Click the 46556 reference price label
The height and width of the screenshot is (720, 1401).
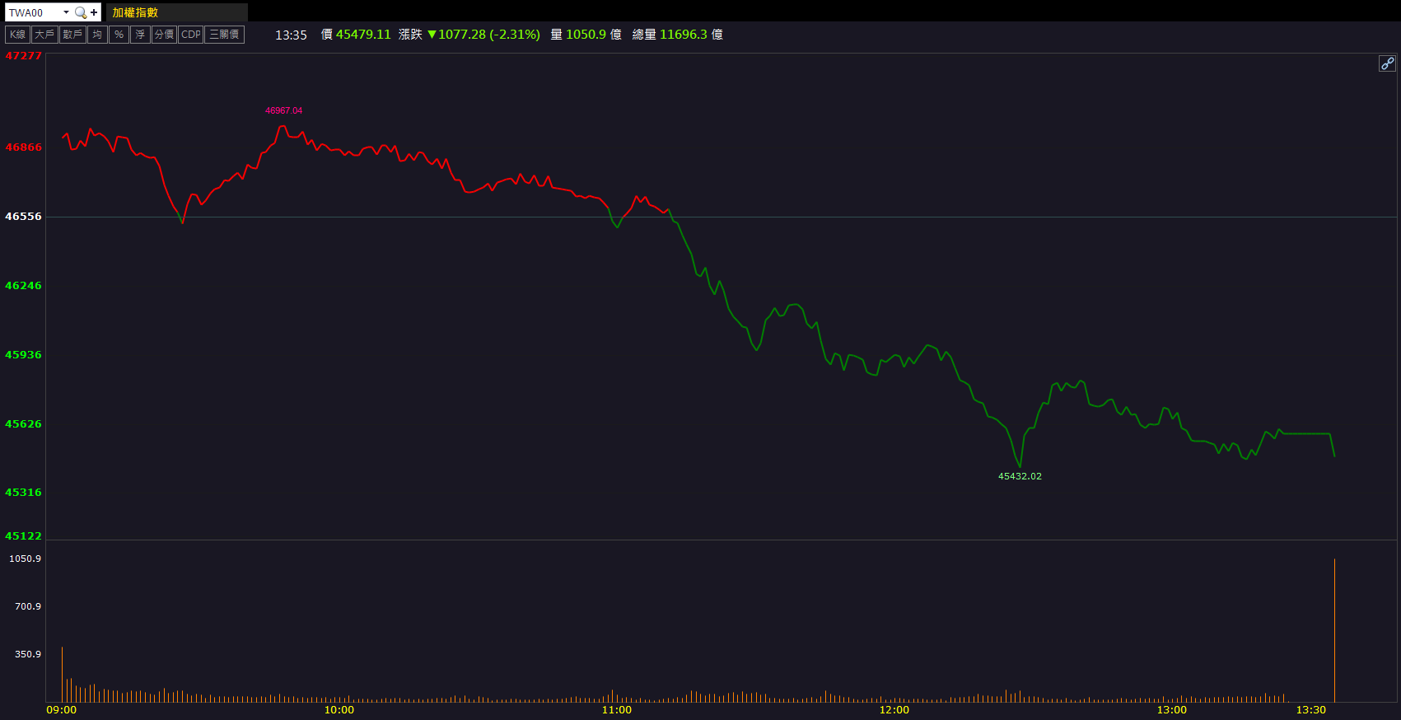[x=24, y=216]
